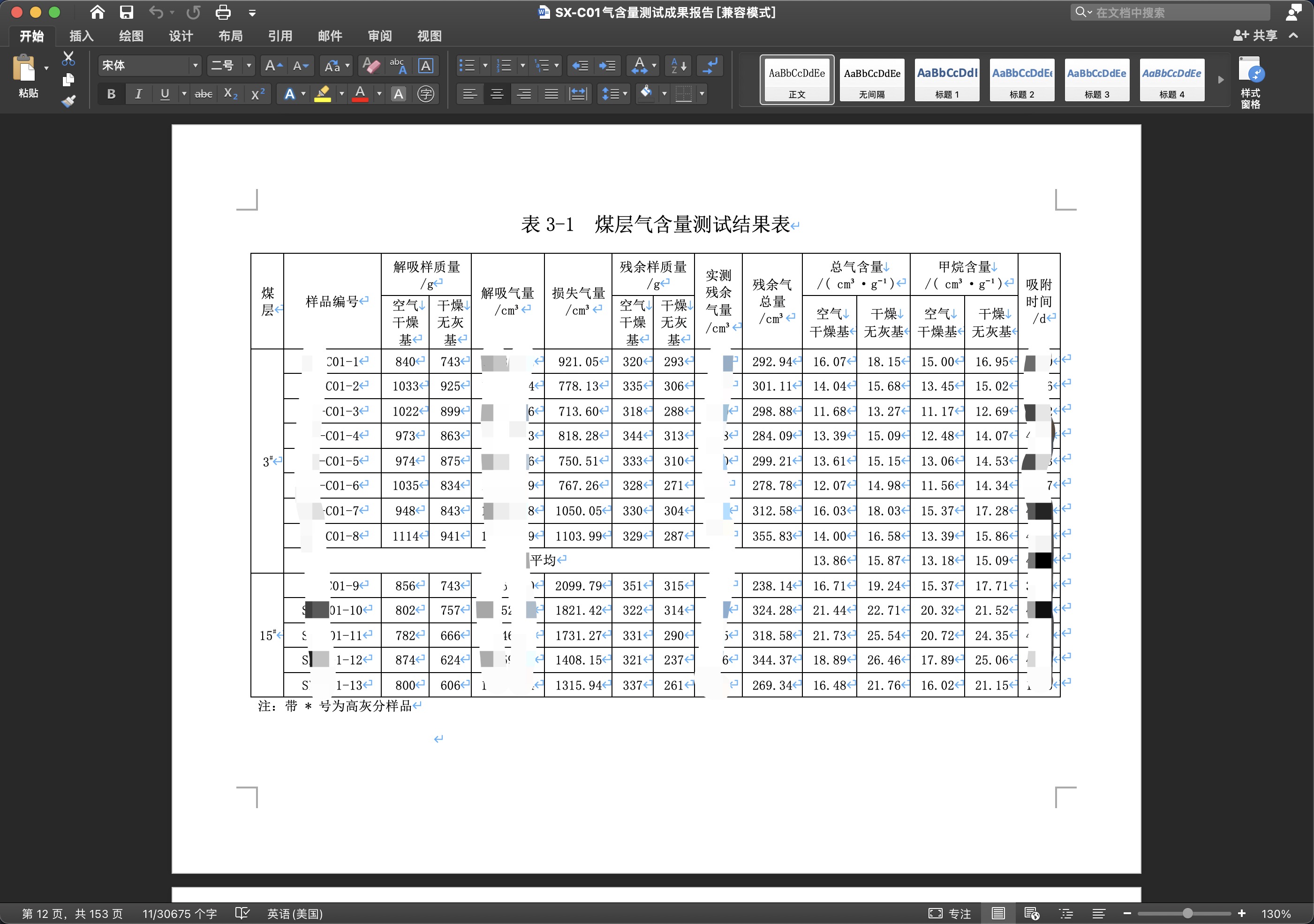
Task: Sort text with the A-Z sort icon
Action: tap(679, 66)
